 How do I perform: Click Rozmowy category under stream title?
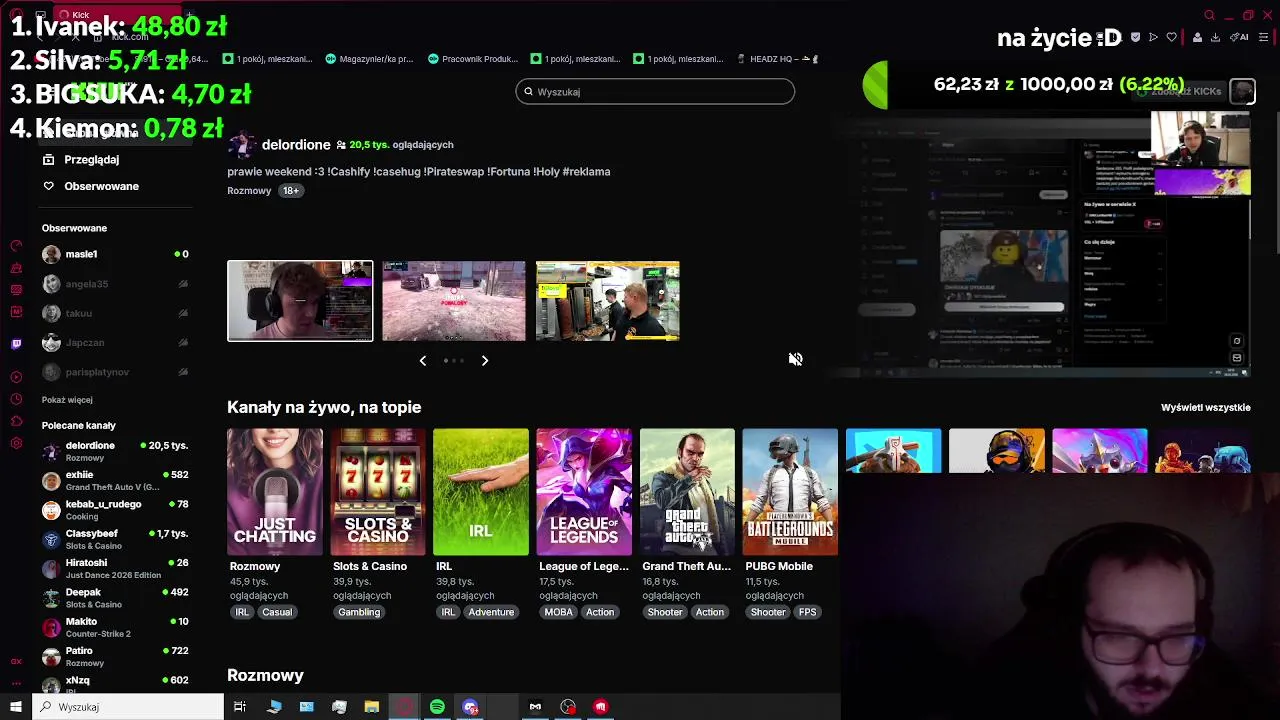point(249,191)
